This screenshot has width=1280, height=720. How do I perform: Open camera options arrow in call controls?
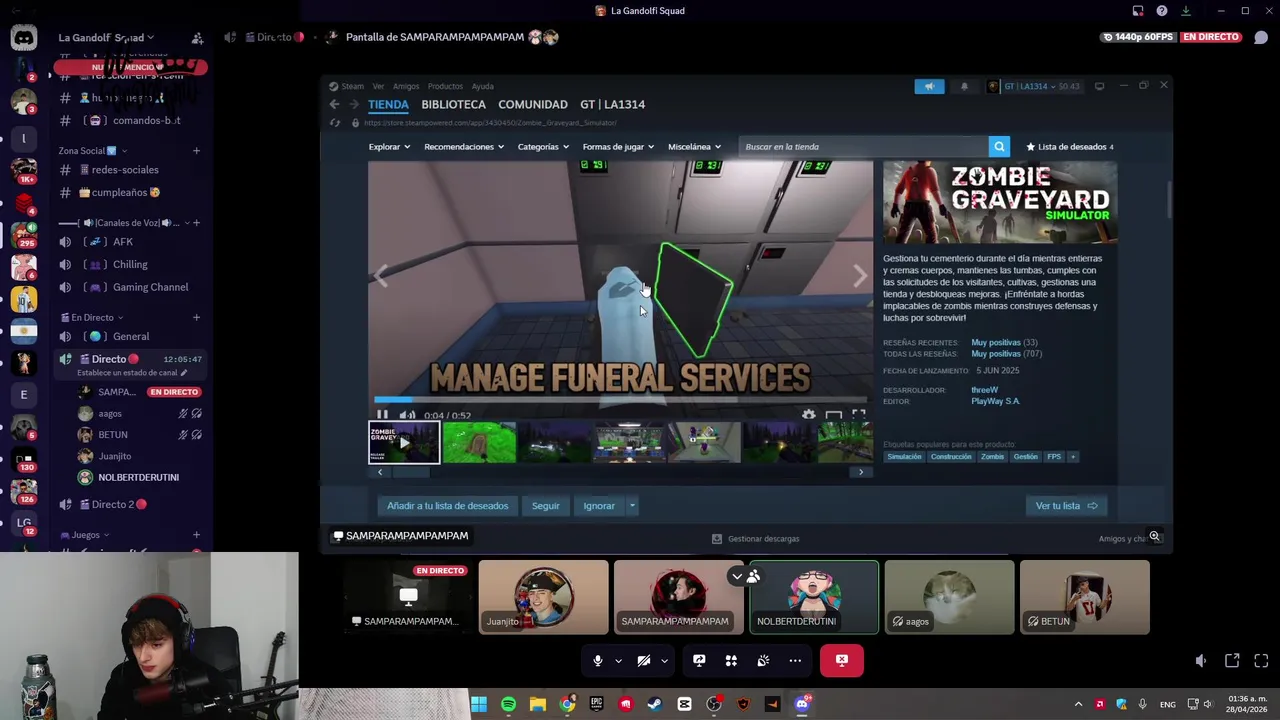[664, 661]
